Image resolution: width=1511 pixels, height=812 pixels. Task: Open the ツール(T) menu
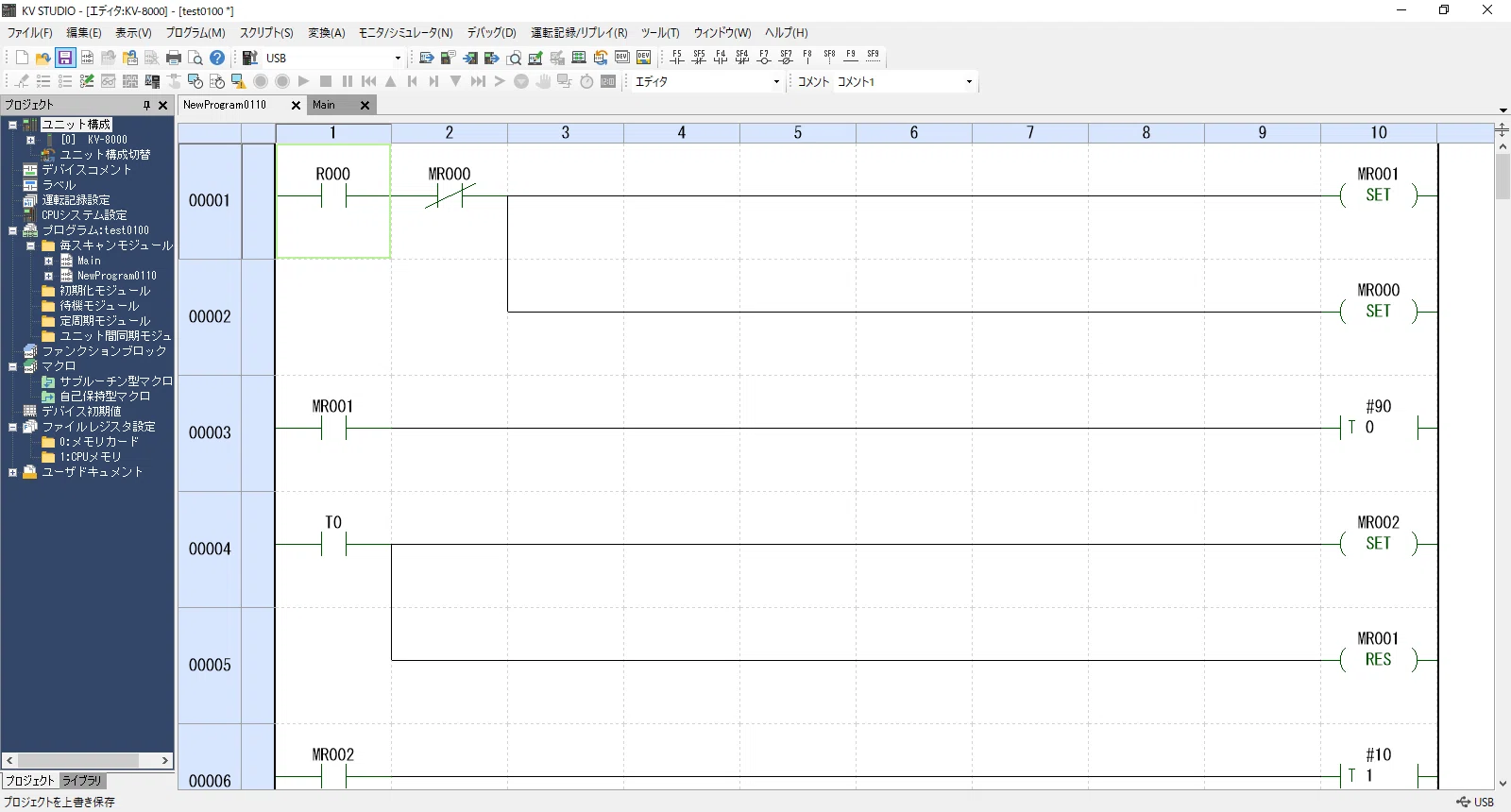pos(660,32)
